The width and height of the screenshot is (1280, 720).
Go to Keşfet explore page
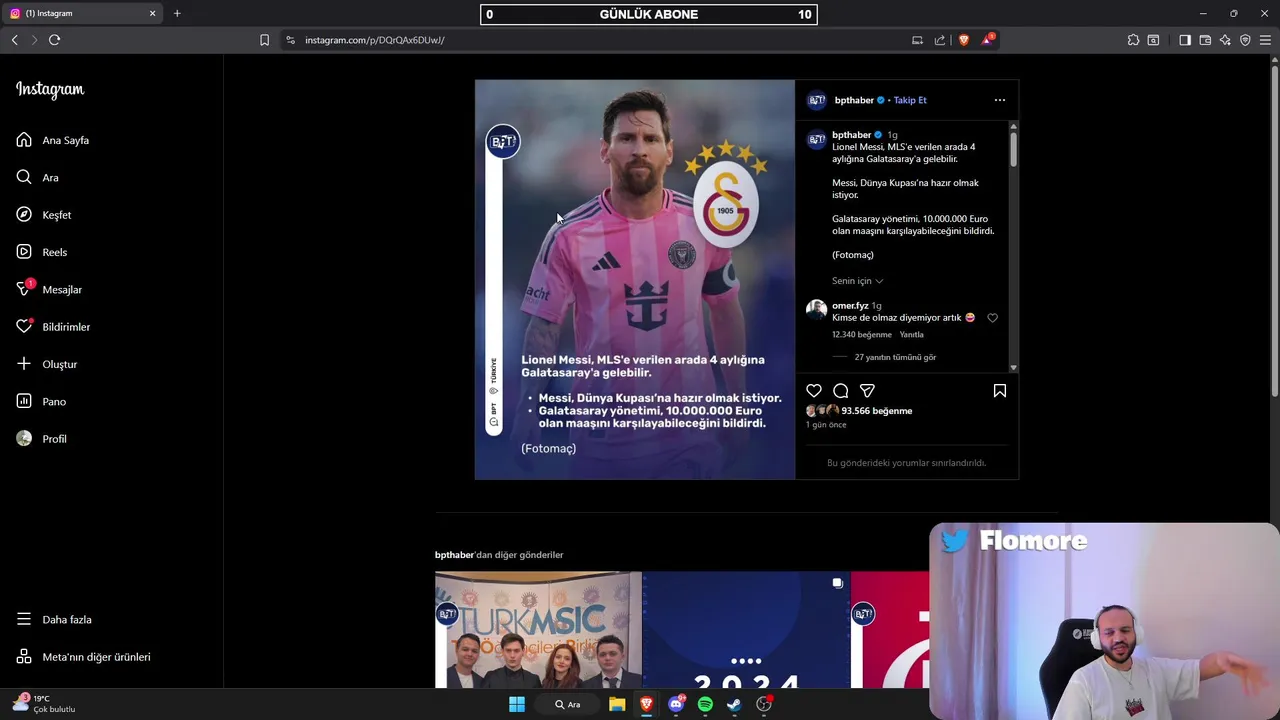pos(44,215)
